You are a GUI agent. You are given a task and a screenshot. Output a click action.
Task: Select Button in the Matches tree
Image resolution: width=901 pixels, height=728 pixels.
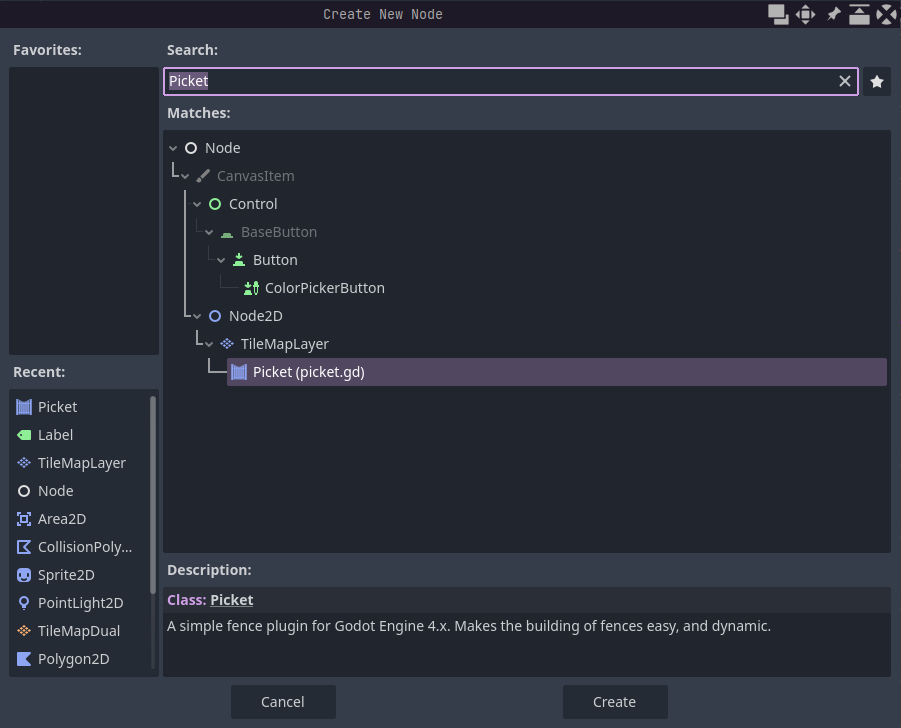[275, 260]
